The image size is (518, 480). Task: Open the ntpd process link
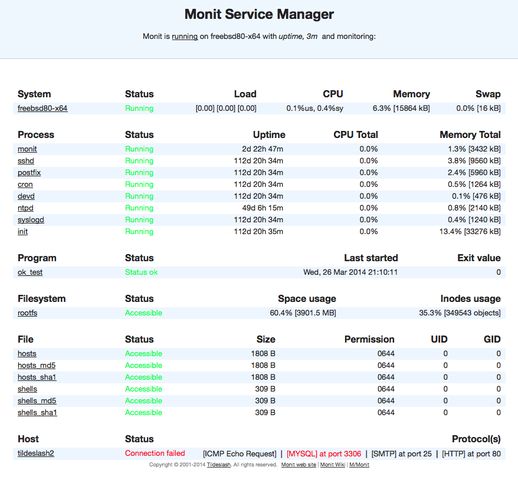[25, 208]
